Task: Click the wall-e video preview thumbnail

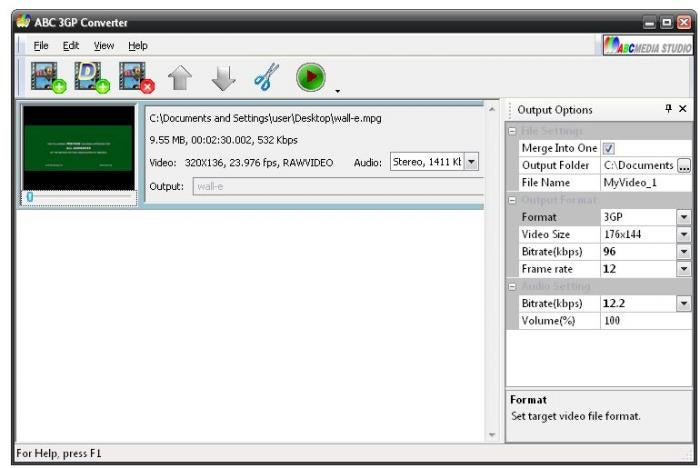Action: [x=79, y=148]
